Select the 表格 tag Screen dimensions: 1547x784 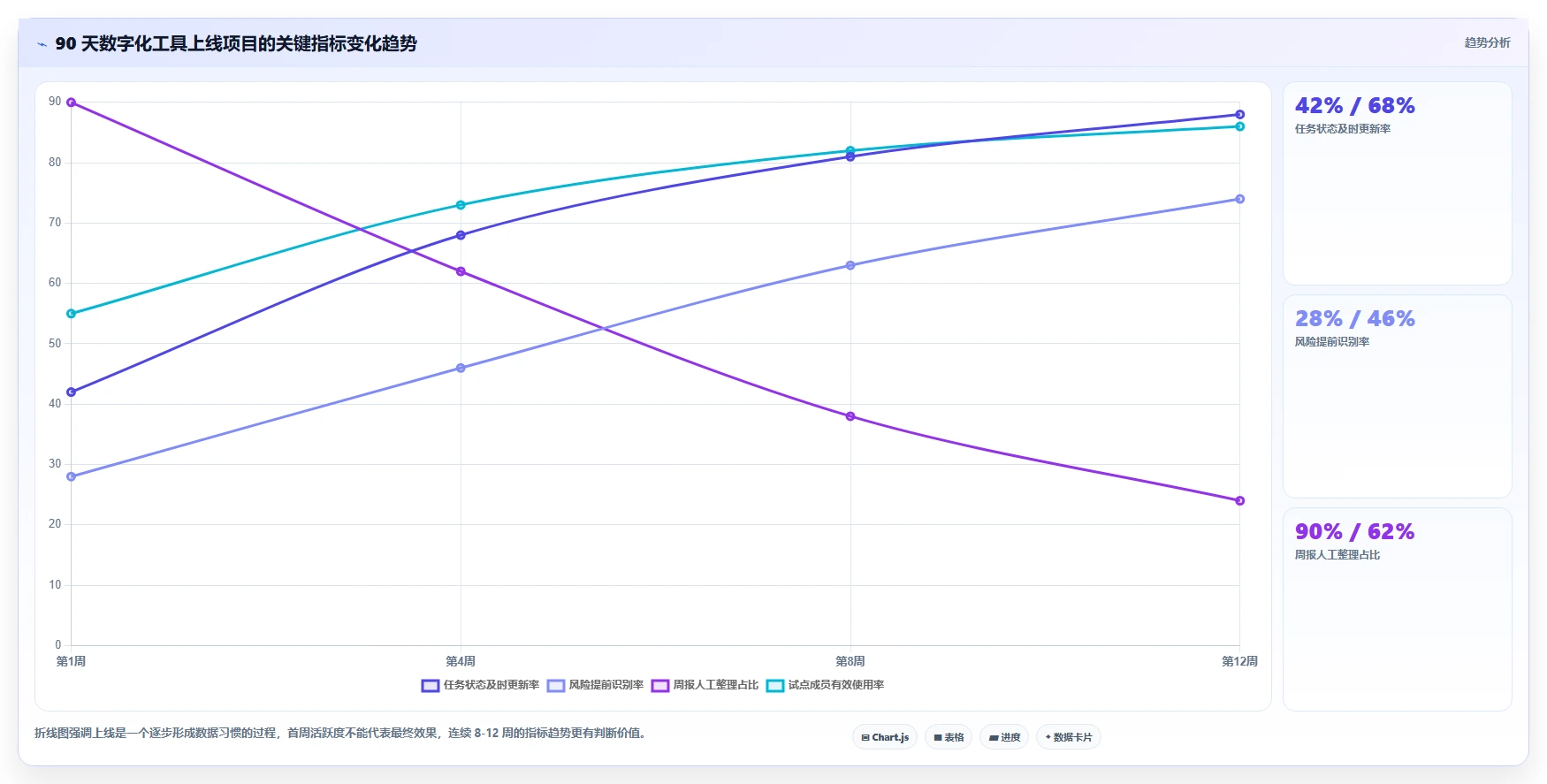[949, 737]
